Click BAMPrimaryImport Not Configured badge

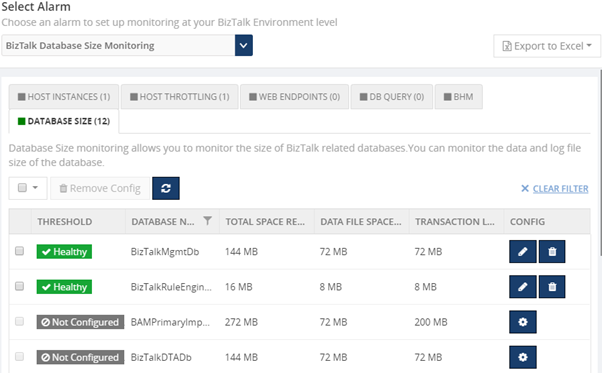pyautogui.click(x=80, y=322)
